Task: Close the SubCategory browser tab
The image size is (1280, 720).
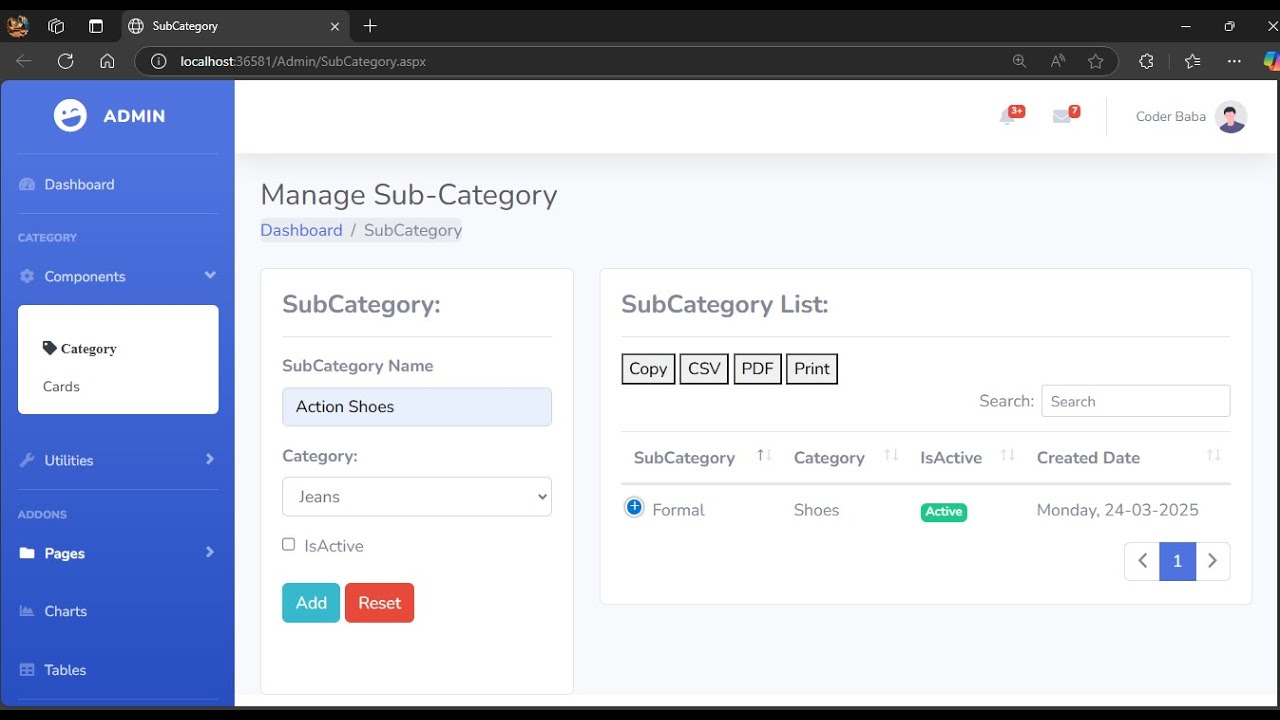Action: click(335, 26)
